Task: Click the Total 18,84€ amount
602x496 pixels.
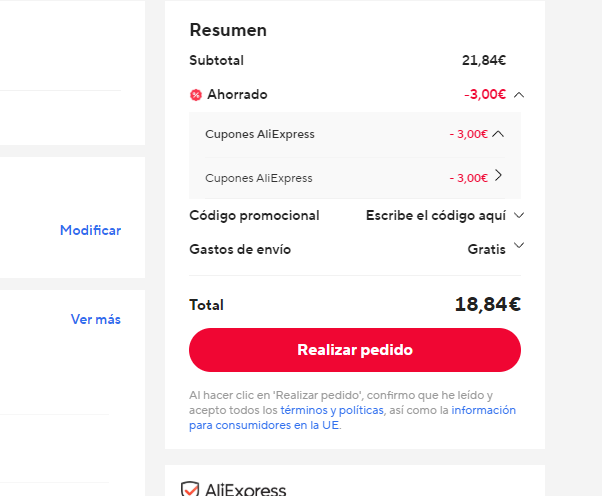Action: pos(488,304)
